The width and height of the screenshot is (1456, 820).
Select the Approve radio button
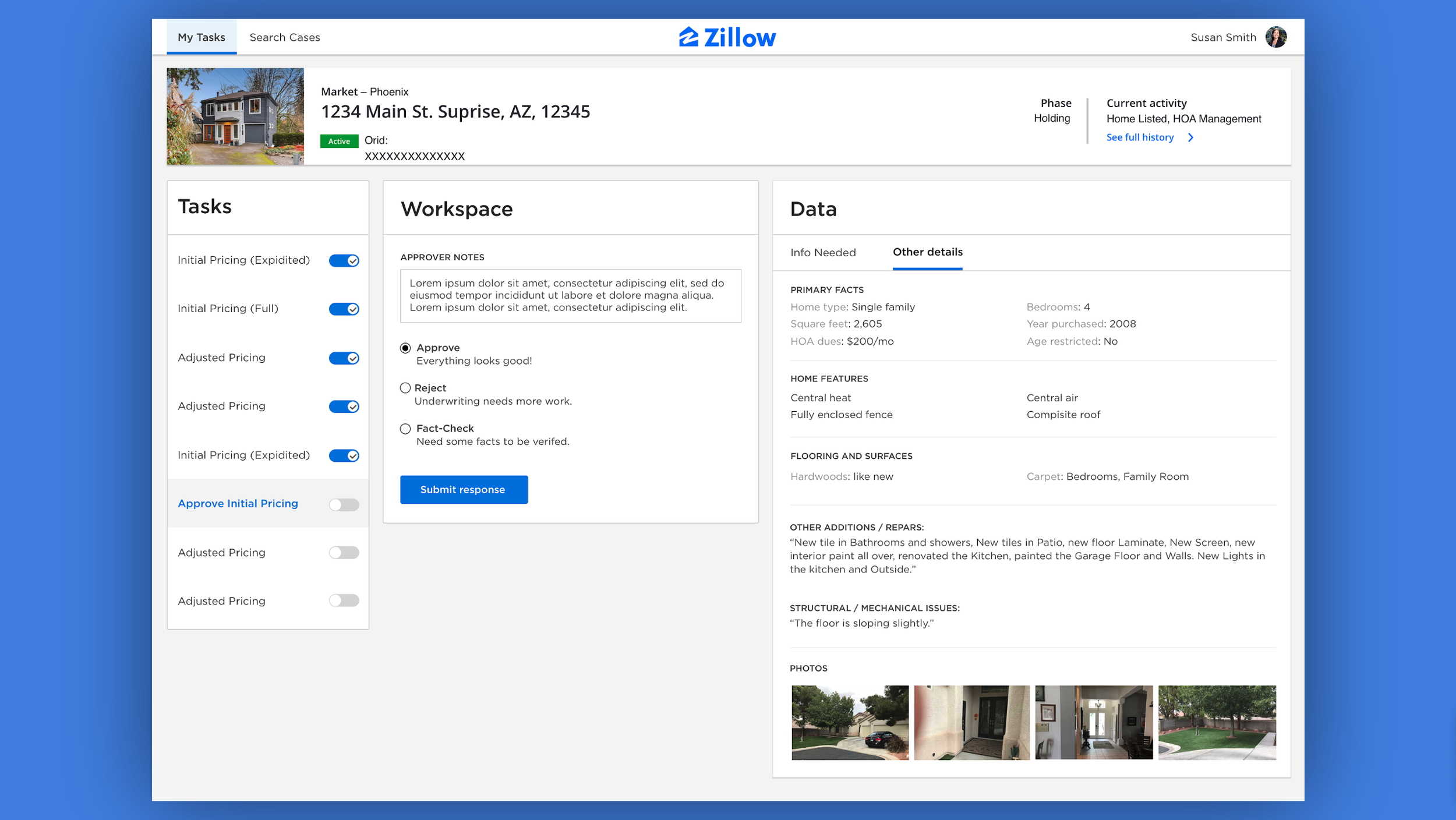pos(405,348)
